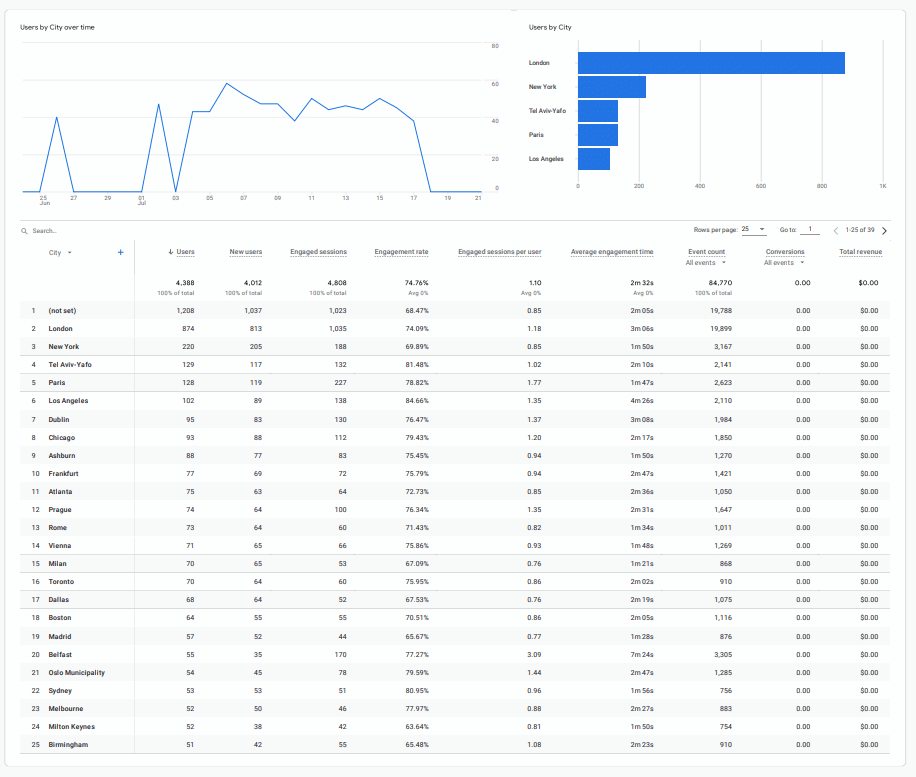The width and height of the screenshot is (916, 777).
Task: Sort by Engaged sessions per user
Action: pyautogui.click(x=499, y=252)
